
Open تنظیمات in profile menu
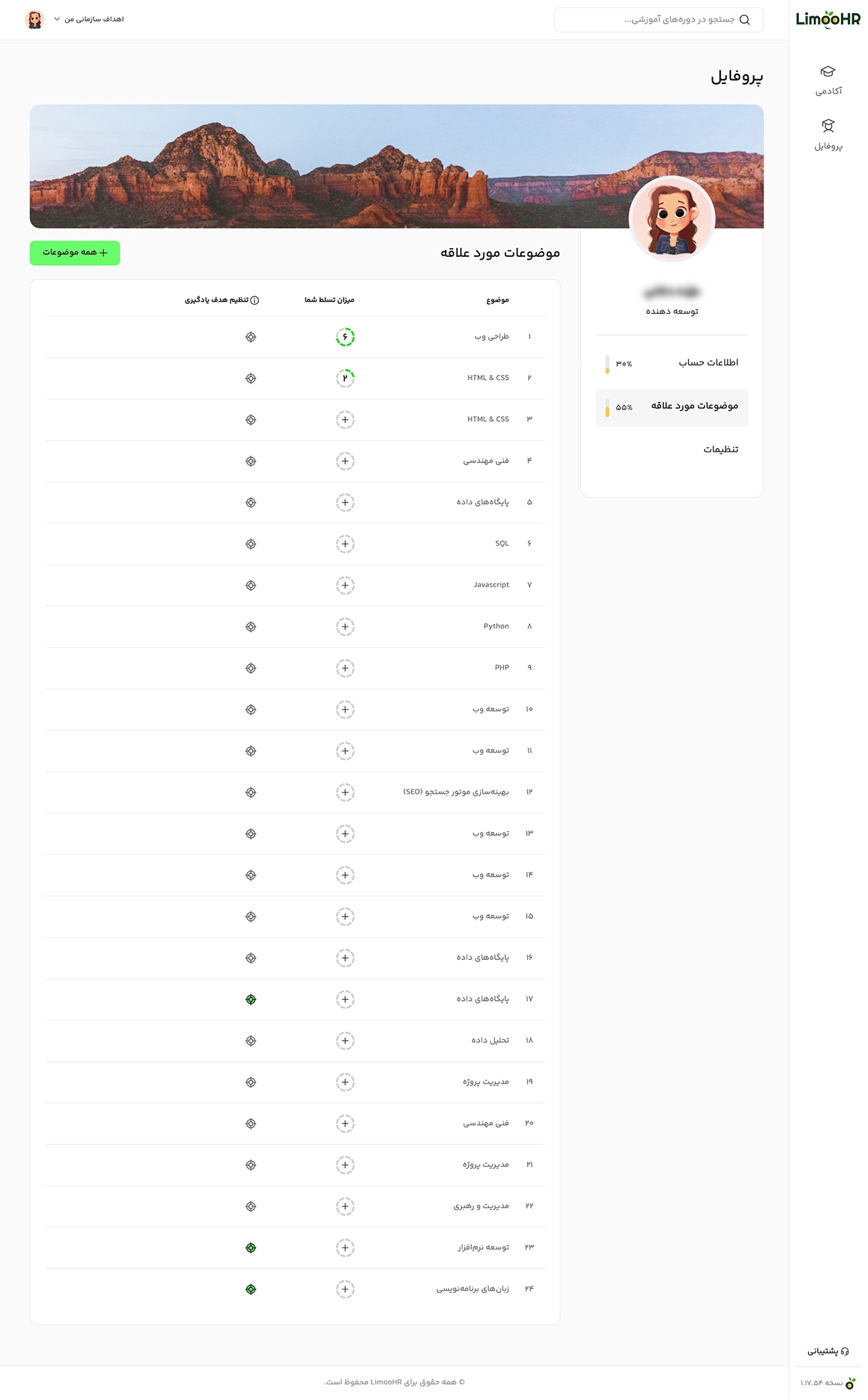coord(720,449)
